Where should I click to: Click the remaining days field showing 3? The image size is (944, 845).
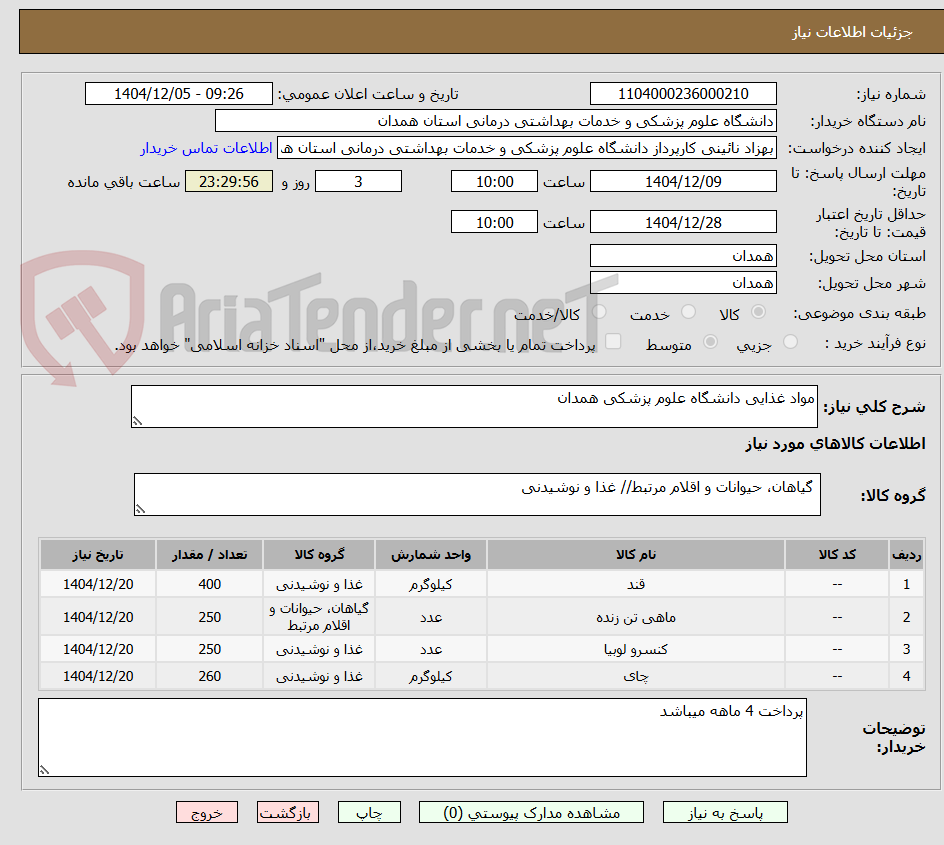pyautogui.click(x=358, y=181)
